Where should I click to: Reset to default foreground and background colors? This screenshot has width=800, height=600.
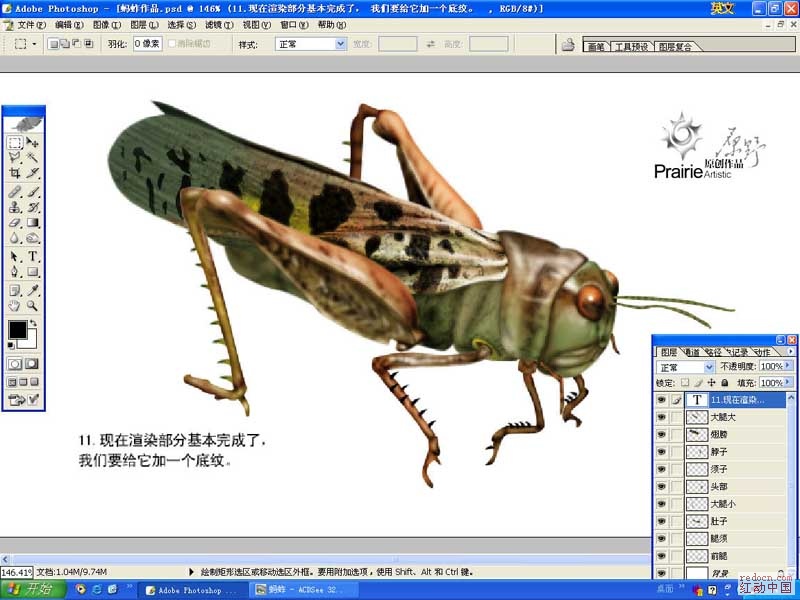(x=11, y=345)
